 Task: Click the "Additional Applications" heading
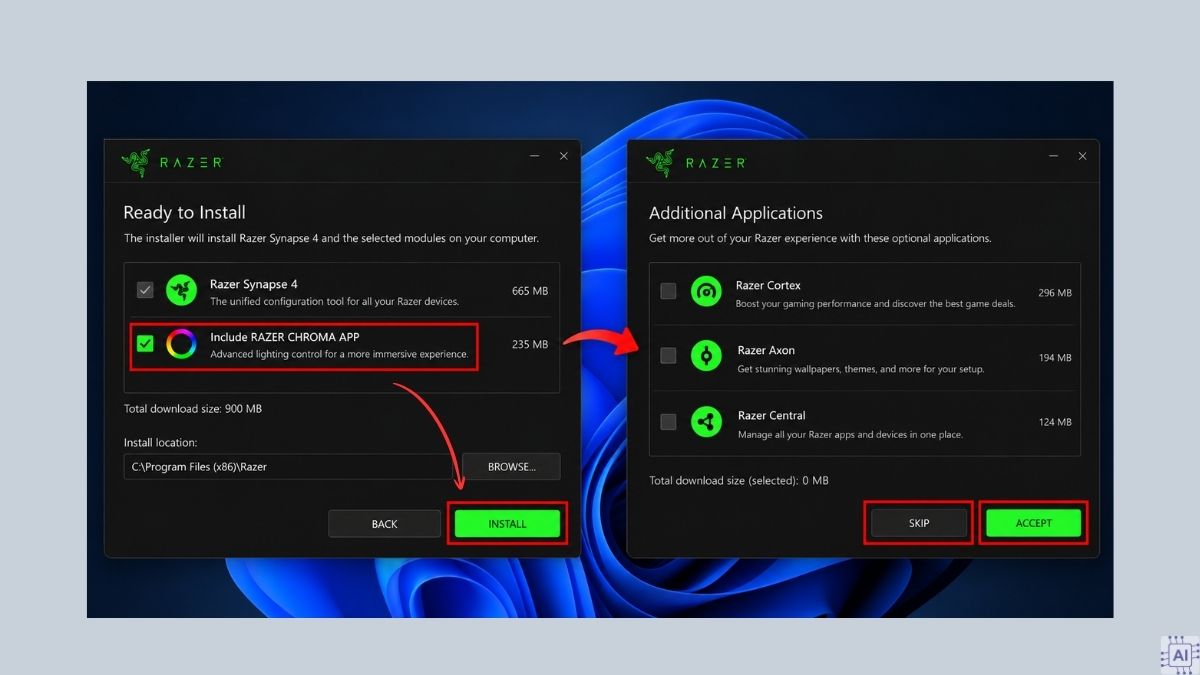coord(736,213)
